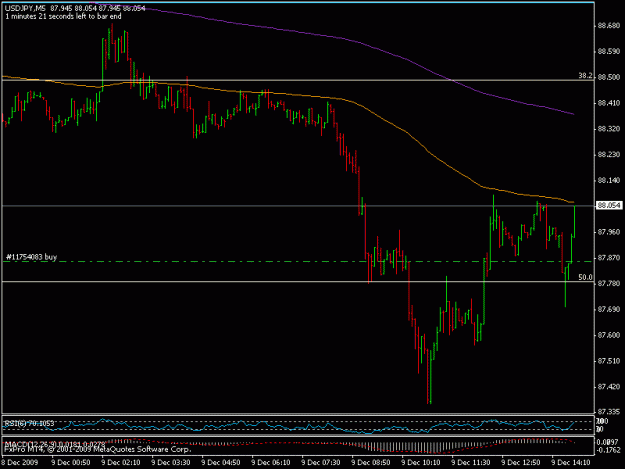Click the 87.870 price axis label

609,258
